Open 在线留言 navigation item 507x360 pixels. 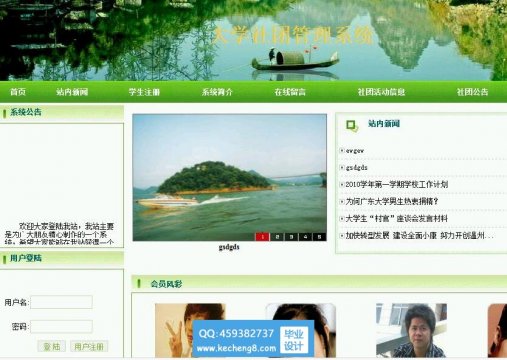tap(290, 92)
